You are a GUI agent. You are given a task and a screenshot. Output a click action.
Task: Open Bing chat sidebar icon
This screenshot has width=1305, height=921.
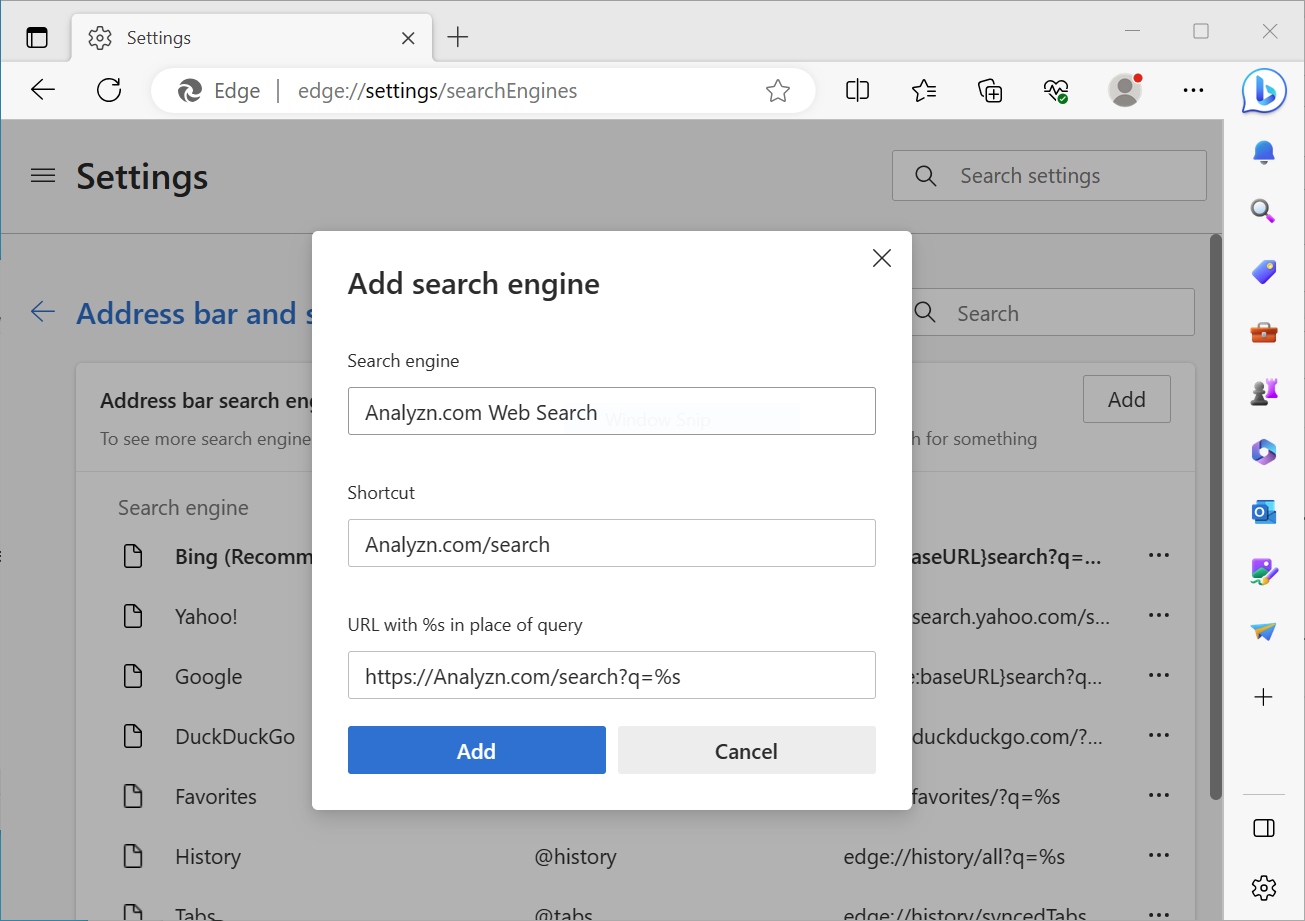coord(1264,91)
